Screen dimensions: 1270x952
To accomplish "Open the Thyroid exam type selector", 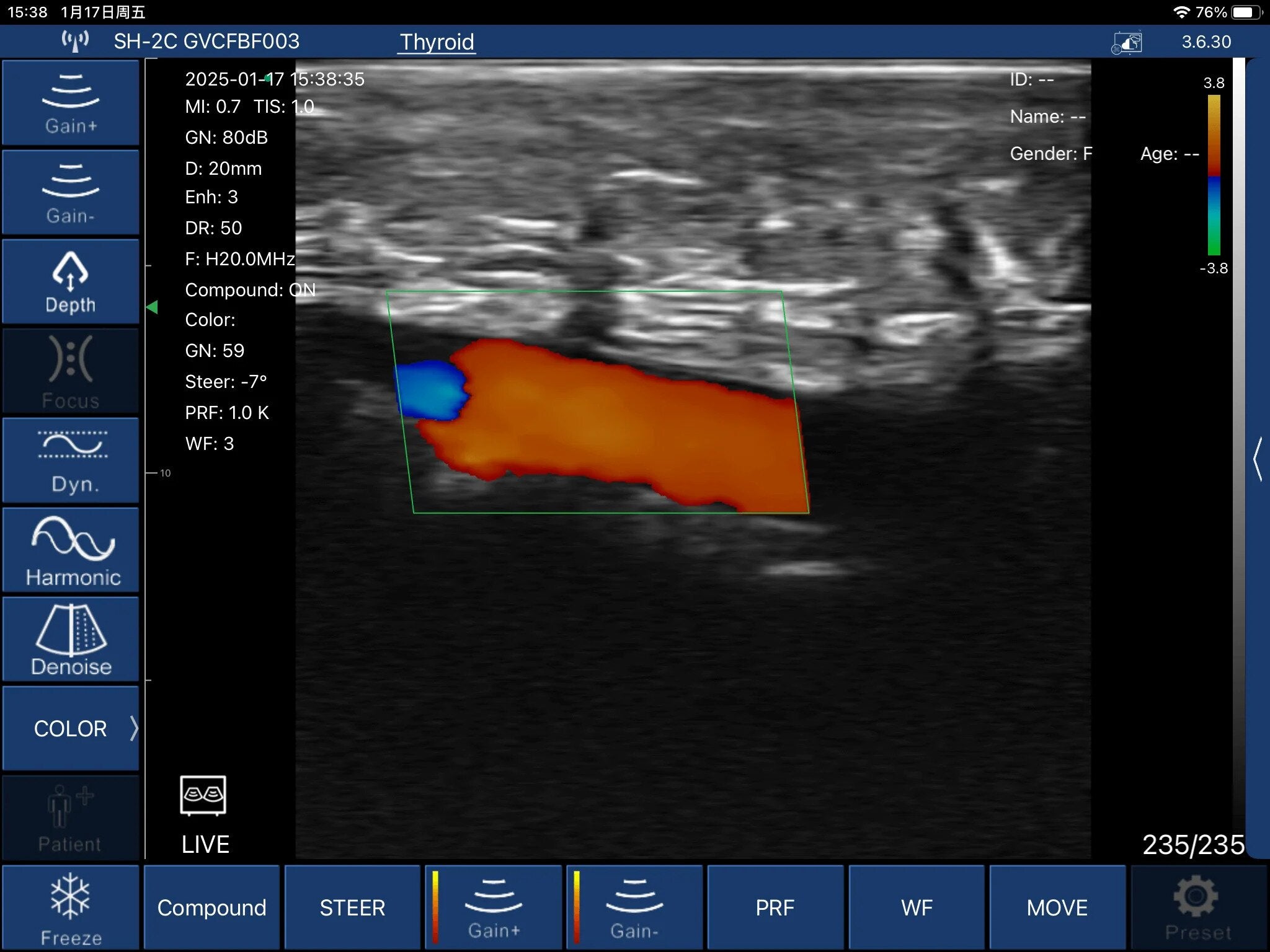I will pos(437,42).
